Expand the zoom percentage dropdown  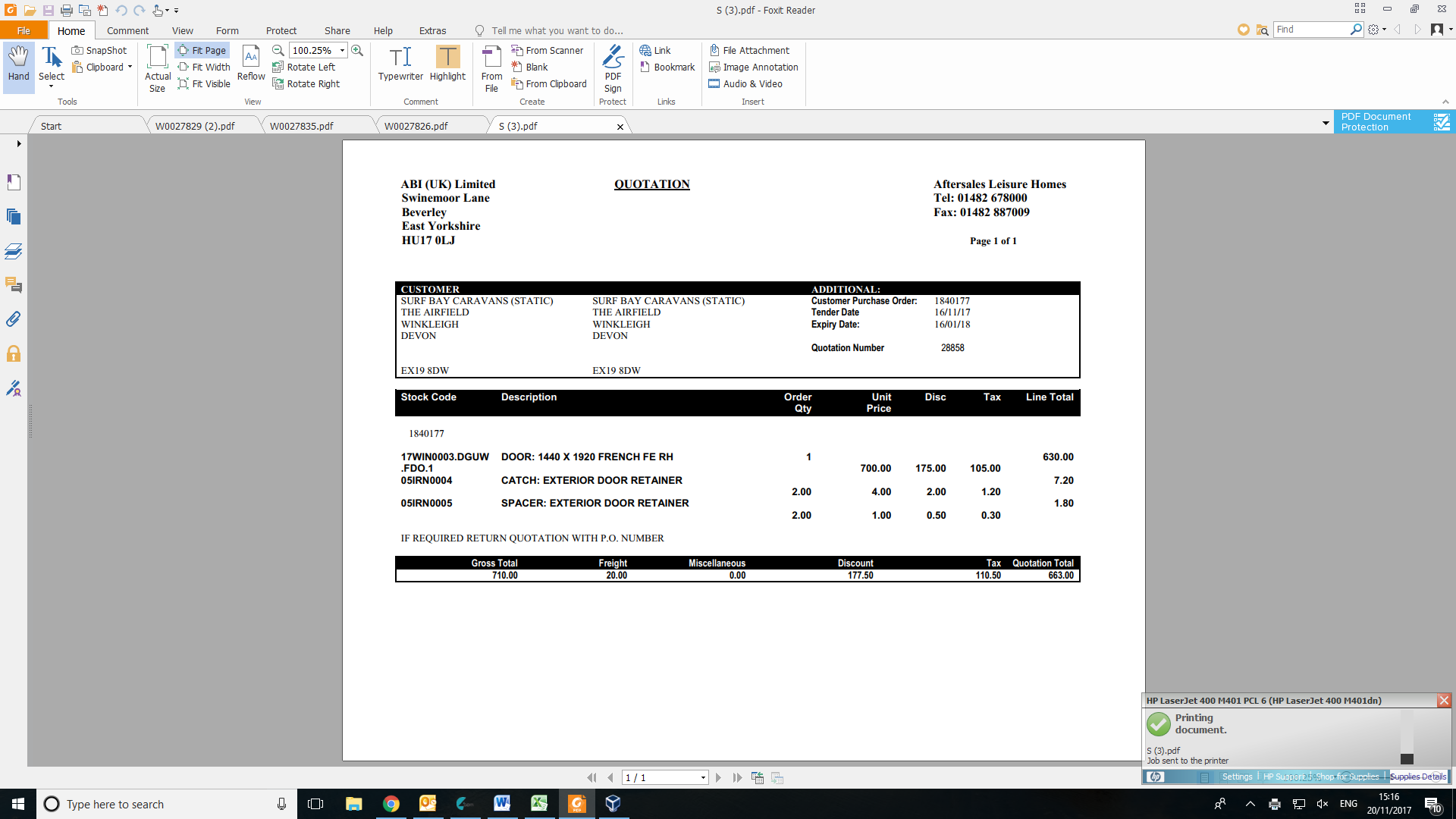click(x=343, y=50)
